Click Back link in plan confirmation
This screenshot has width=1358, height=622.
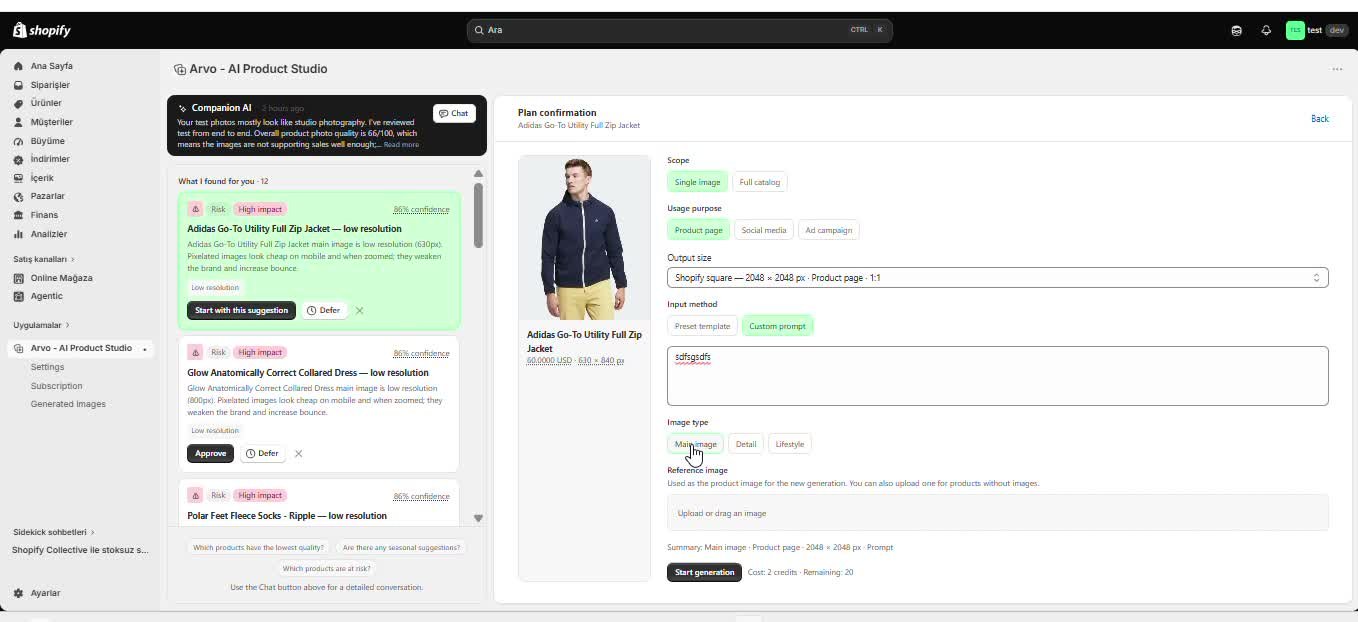tap(1320, 119)
